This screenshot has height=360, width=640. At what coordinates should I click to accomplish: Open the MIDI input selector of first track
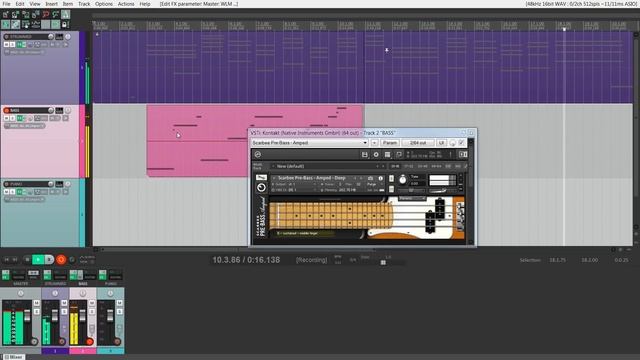tap(24, 52)
